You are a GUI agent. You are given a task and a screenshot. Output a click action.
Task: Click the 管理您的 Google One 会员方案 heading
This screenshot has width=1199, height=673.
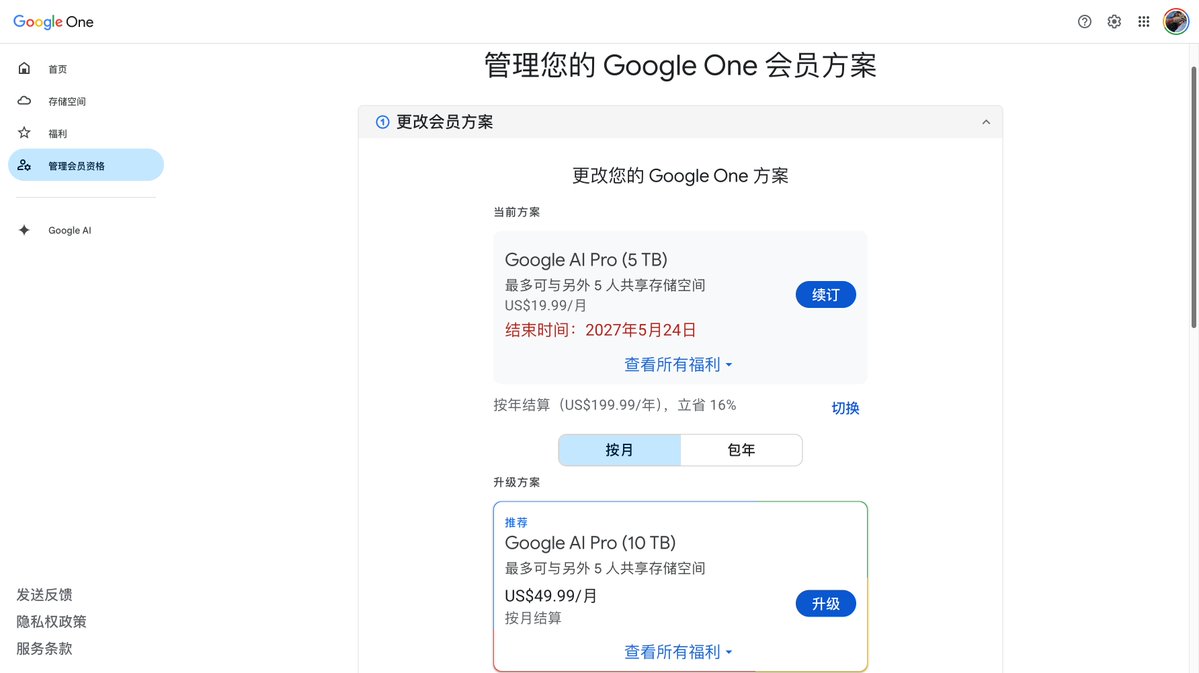(680, 66)
